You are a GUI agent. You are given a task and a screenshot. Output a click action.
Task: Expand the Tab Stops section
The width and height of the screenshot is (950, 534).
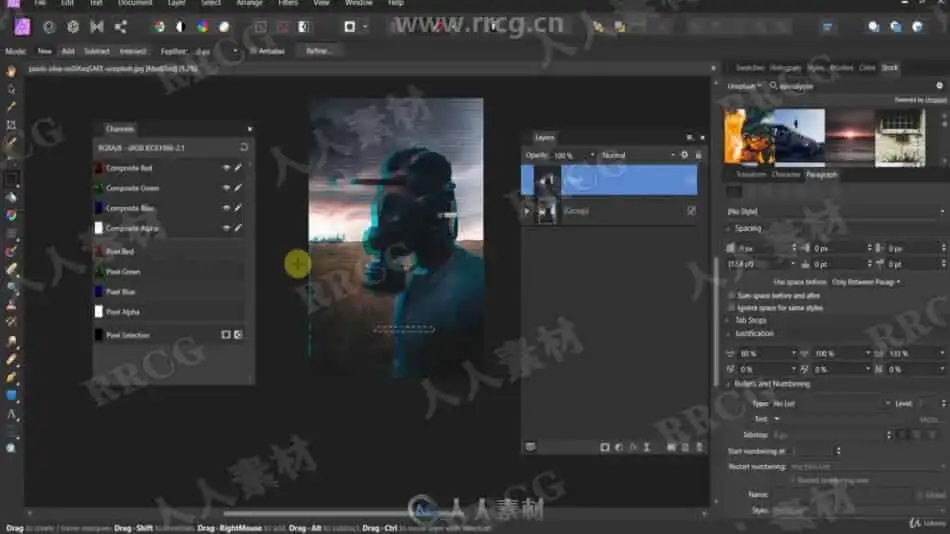coord(728,320)
